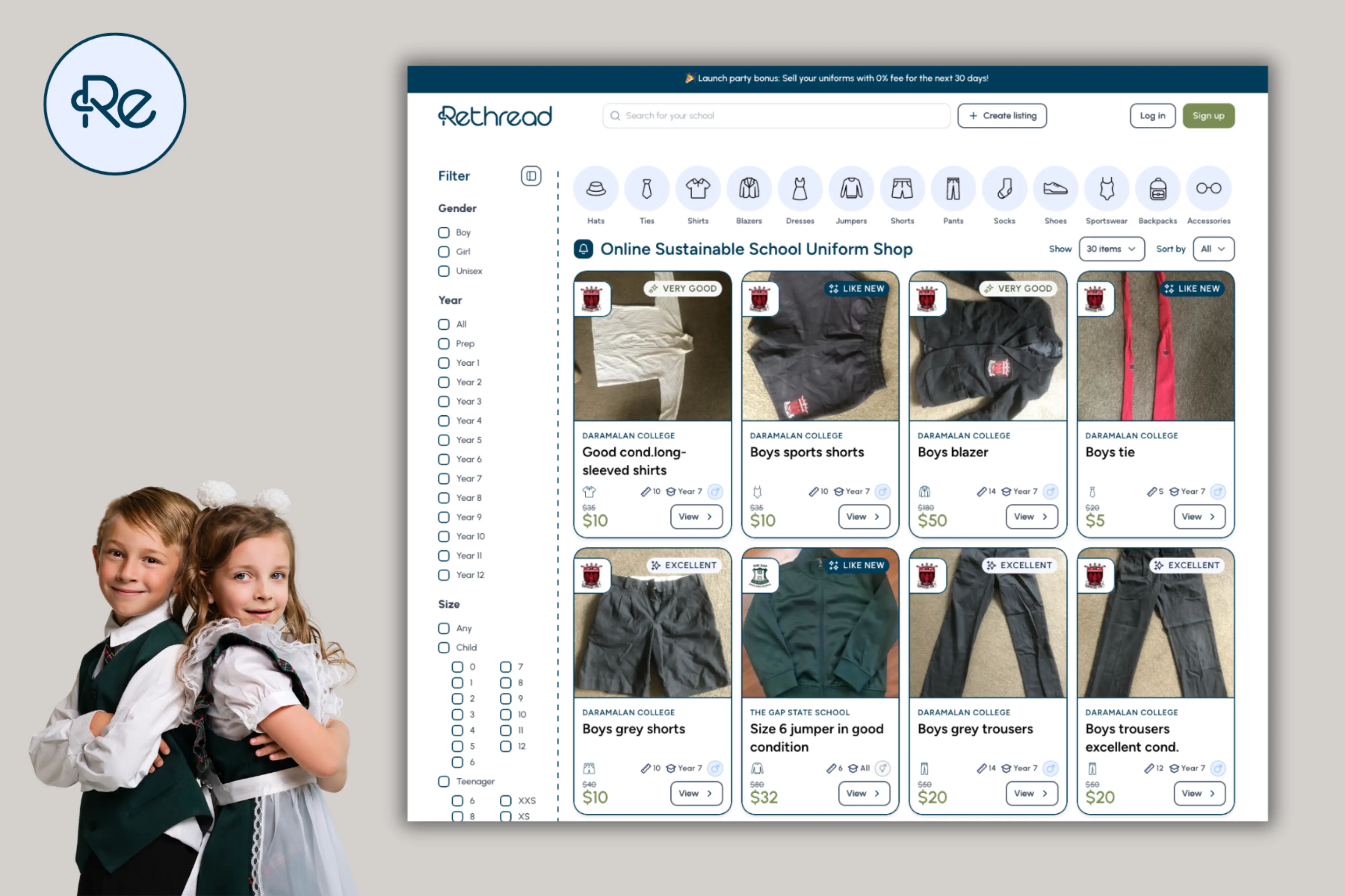Image resolution: width=1345 pixels, height=896 pixels.
Task: Click the Create listing button
Action: click(x=1002, y=116)
